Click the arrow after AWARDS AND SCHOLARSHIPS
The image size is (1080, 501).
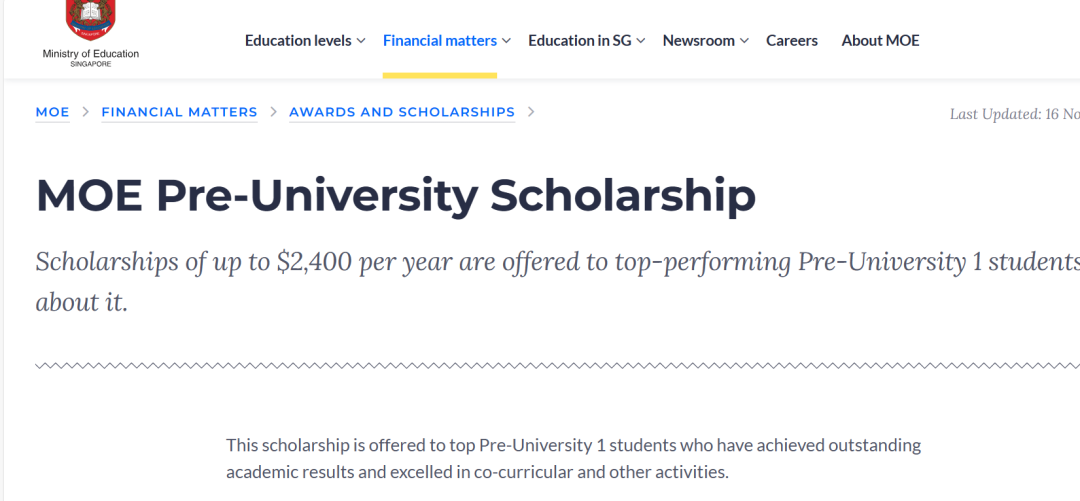(530, 112)
